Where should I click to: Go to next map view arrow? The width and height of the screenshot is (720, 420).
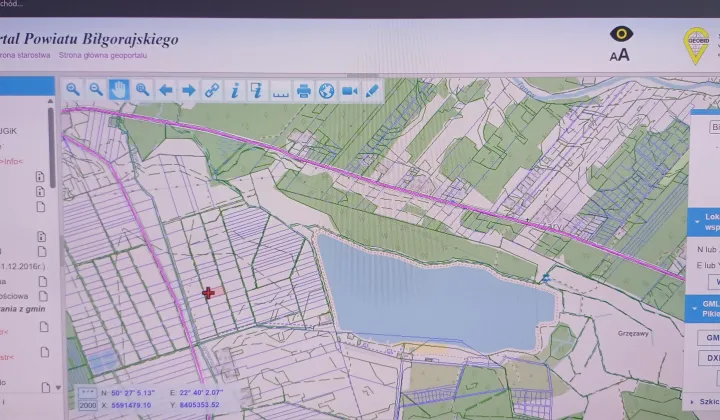coord(189,90)
